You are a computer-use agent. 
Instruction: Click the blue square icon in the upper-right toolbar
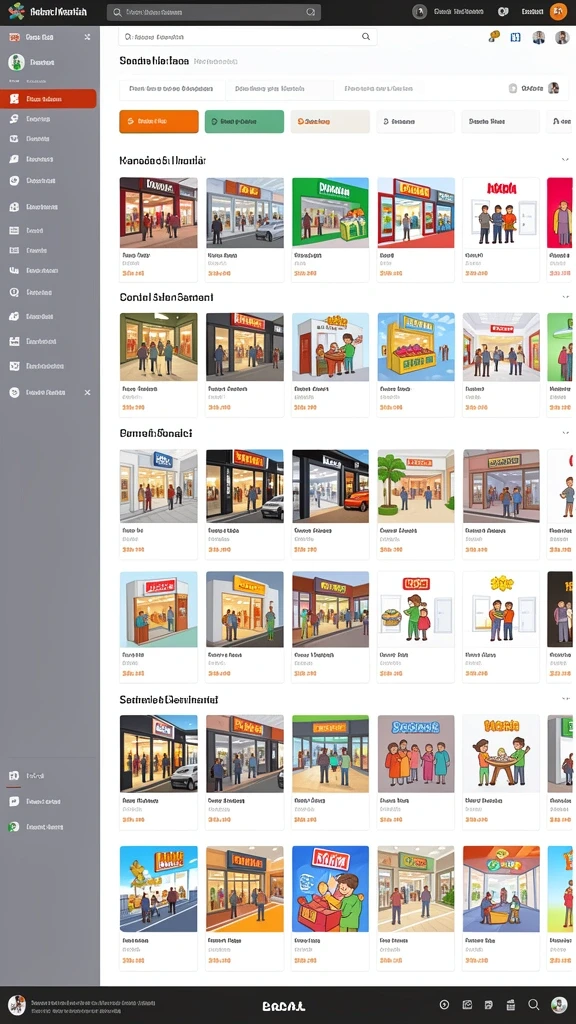(515, 37)
